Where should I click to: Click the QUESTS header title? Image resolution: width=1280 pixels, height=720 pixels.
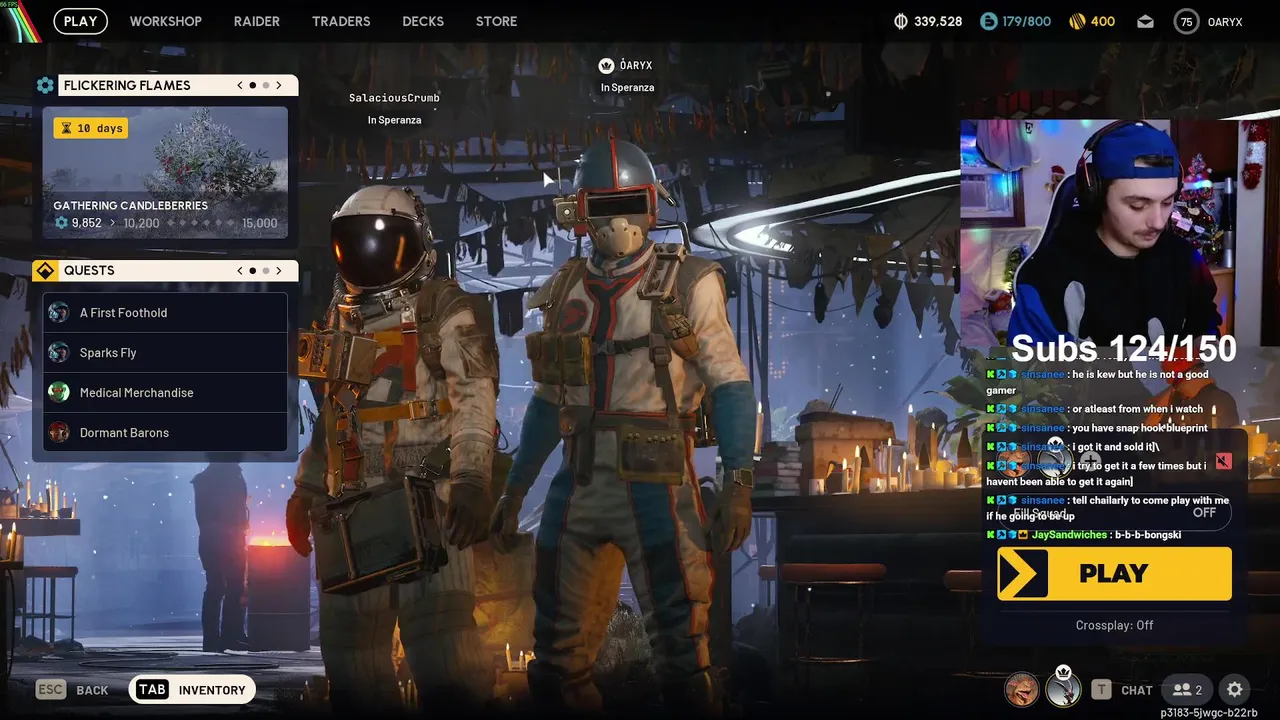tap(89, 270)
